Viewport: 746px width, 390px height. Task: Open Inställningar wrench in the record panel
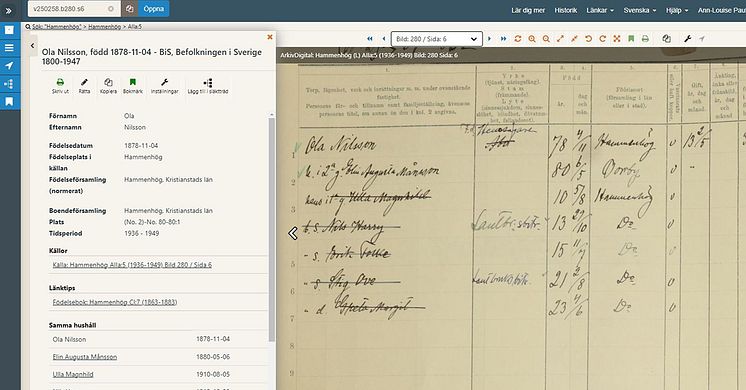click(165, 82)
